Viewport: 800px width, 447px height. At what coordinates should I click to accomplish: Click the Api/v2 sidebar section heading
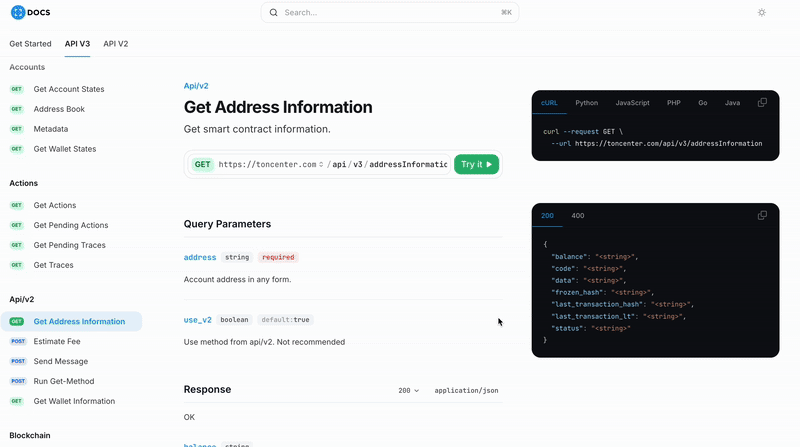pyautogui.click(x=21, y=299)
